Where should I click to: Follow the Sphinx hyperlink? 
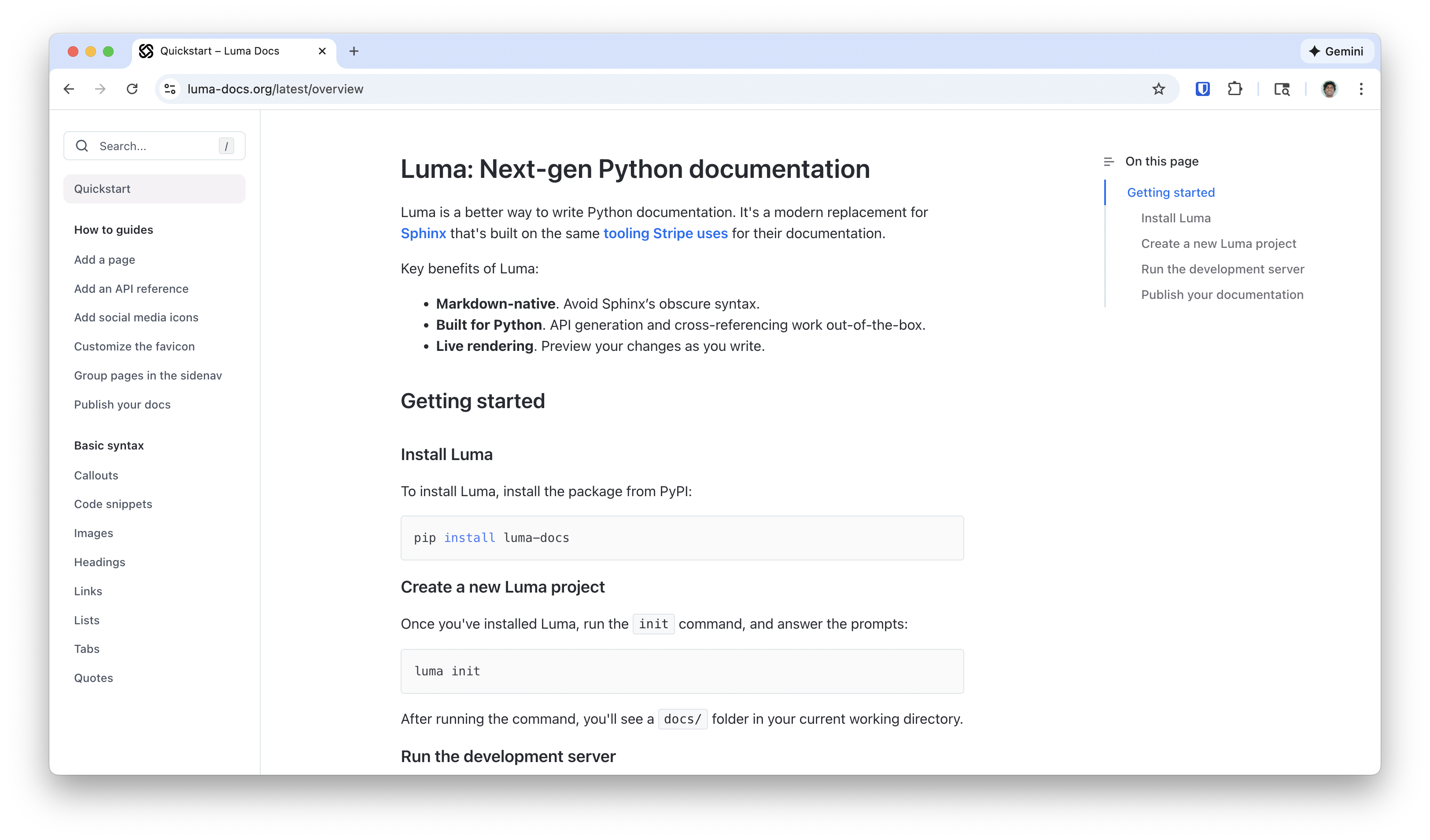tap(424, 234)
